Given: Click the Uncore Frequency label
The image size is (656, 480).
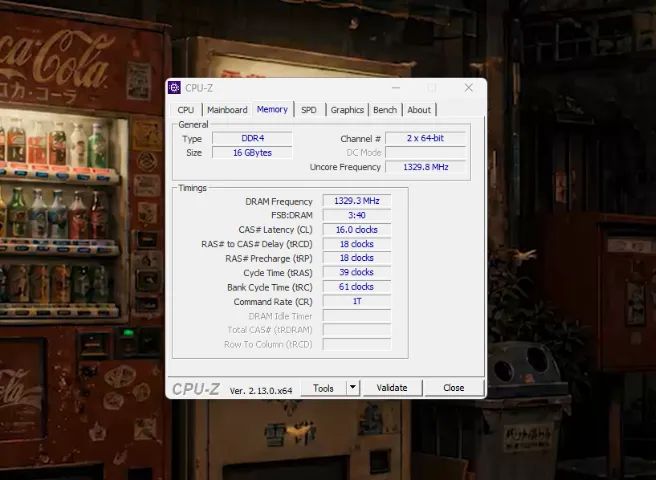Looking at the screenshot, I should click(345, 167).
